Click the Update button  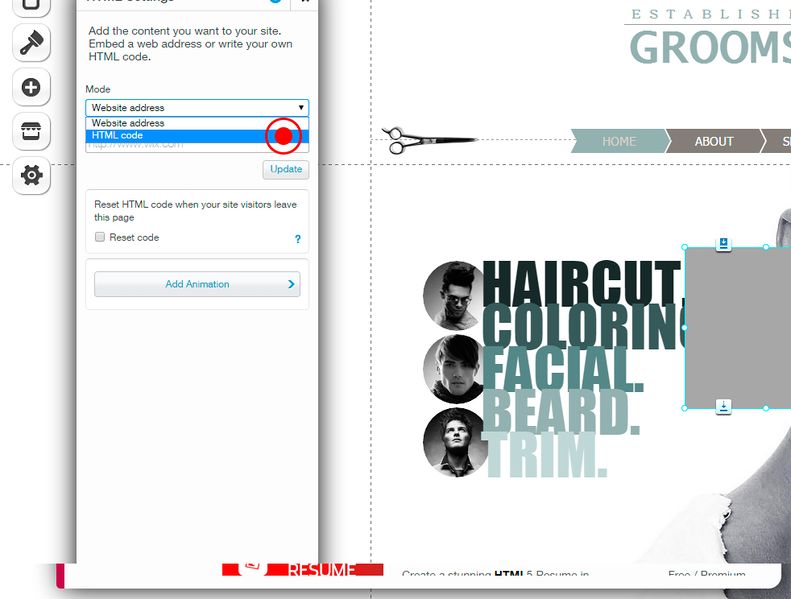[x=286, y=169]
